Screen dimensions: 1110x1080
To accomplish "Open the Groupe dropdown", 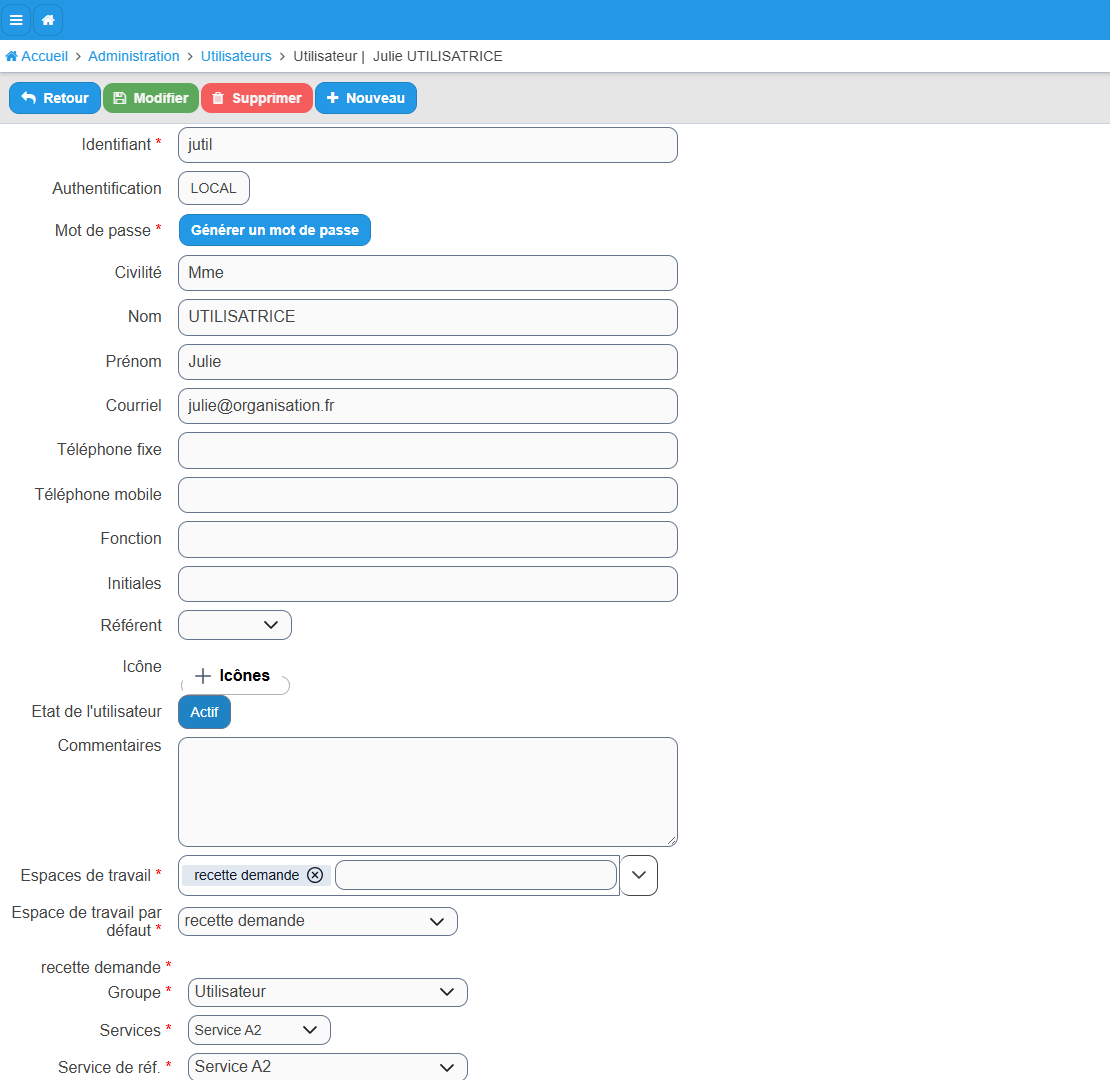I will (328, 992).
